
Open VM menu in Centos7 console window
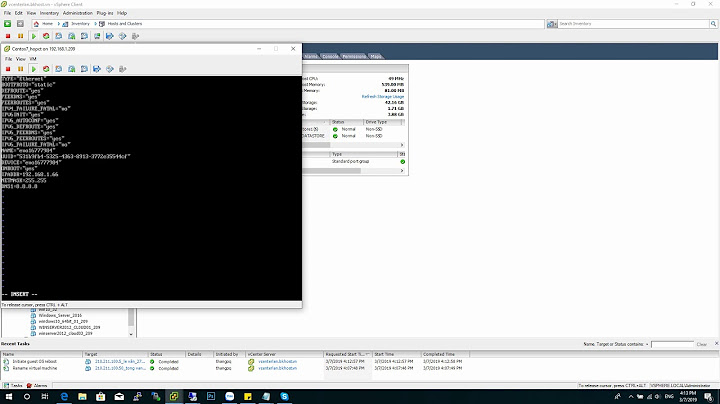pyautogui.click(x=33, y=59)
